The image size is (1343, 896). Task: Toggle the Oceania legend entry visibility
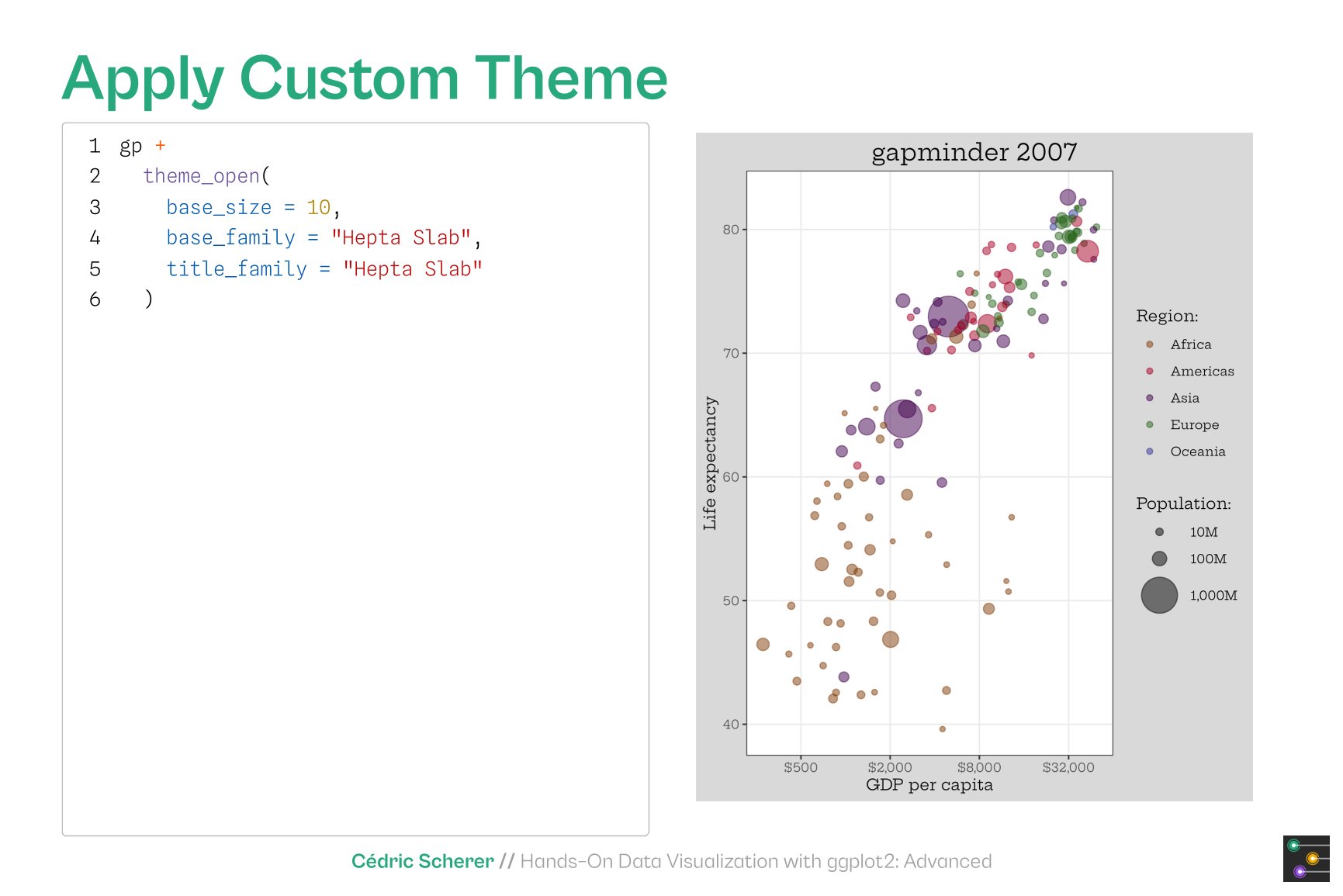1198,451
